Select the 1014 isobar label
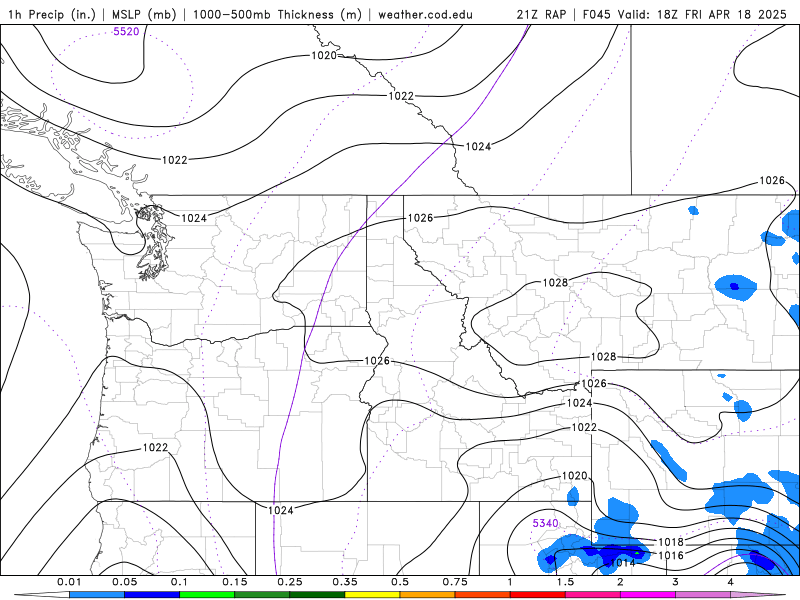The image size is (800, 600). (x=622, y=563)
